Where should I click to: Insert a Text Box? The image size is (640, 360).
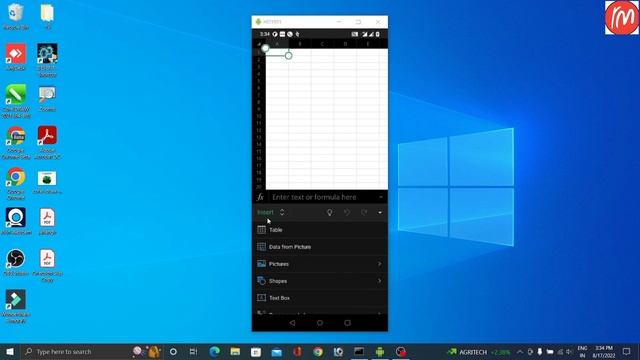pyautogui.click(x=320, y=298)
